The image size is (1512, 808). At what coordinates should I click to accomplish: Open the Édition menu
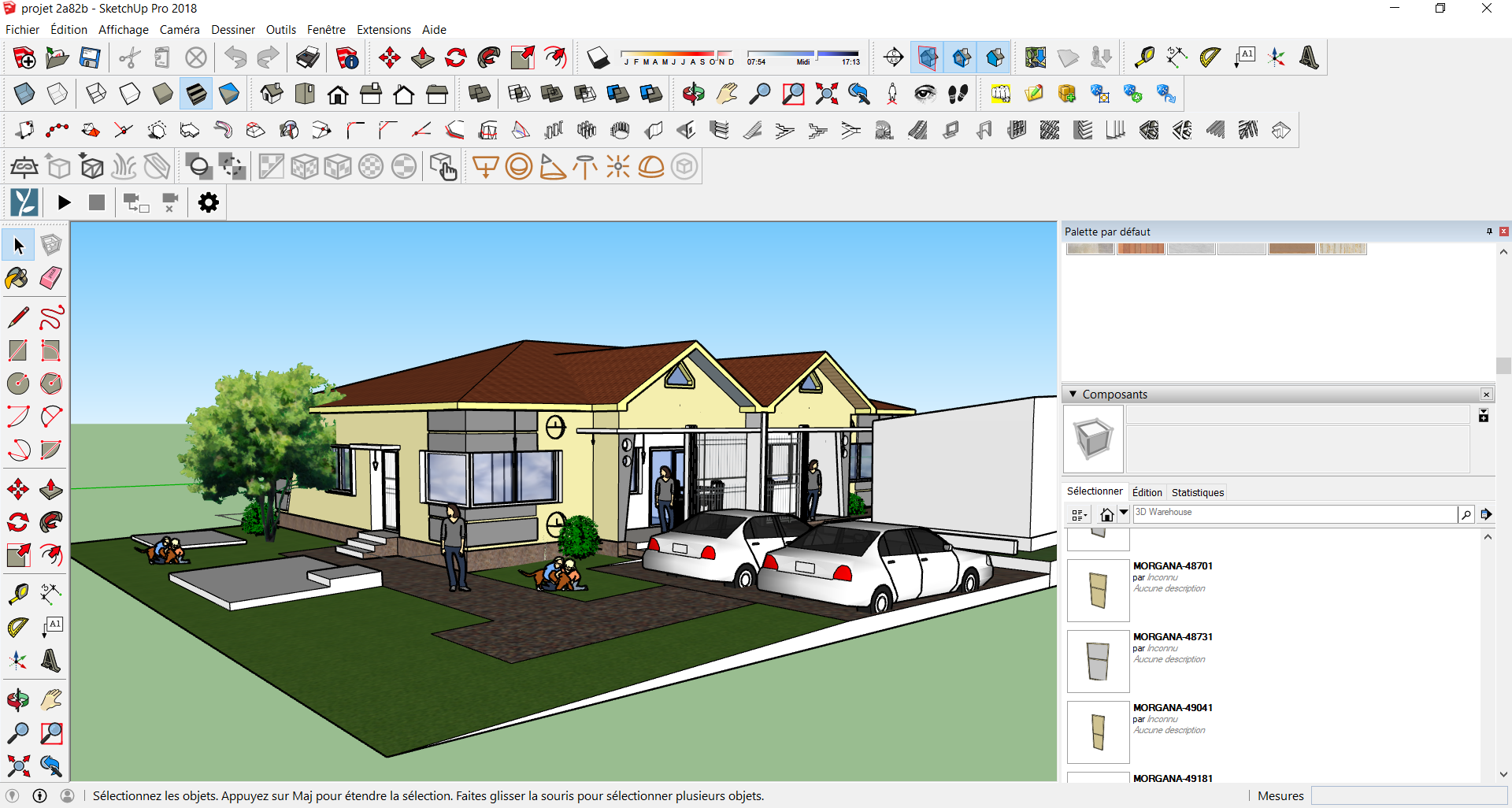coord(69,30)
